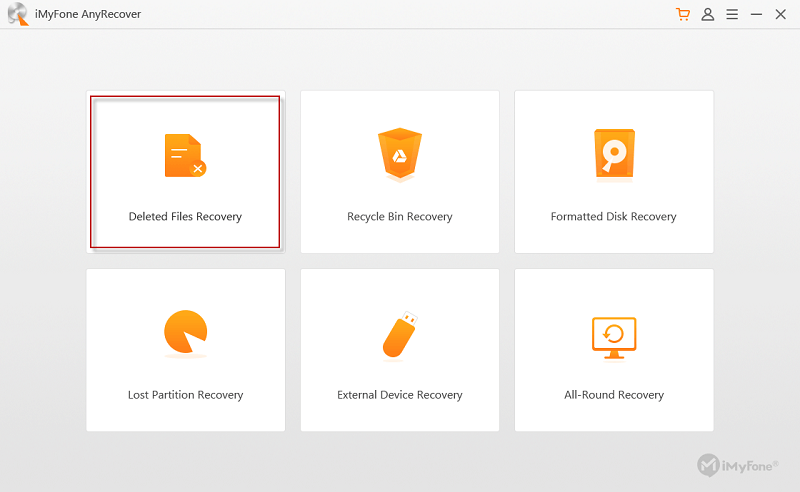Viewport: 800px width, 492px height.
Task: Click the Lost Partition Recovery pie icon
Action: 186,332
